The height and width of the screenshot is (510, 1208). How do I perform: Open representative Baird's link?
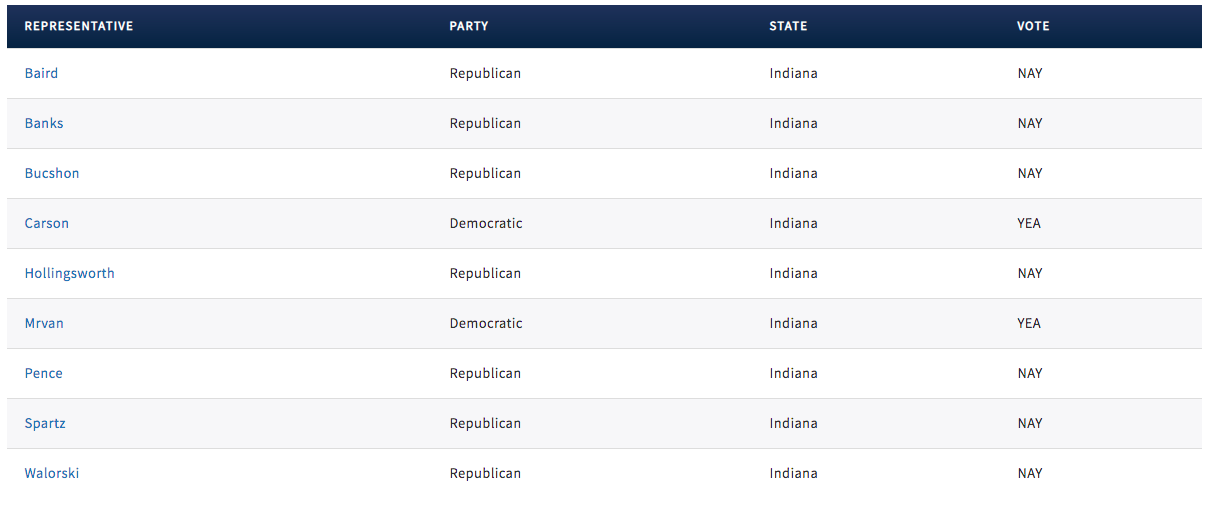click(41, 73)
